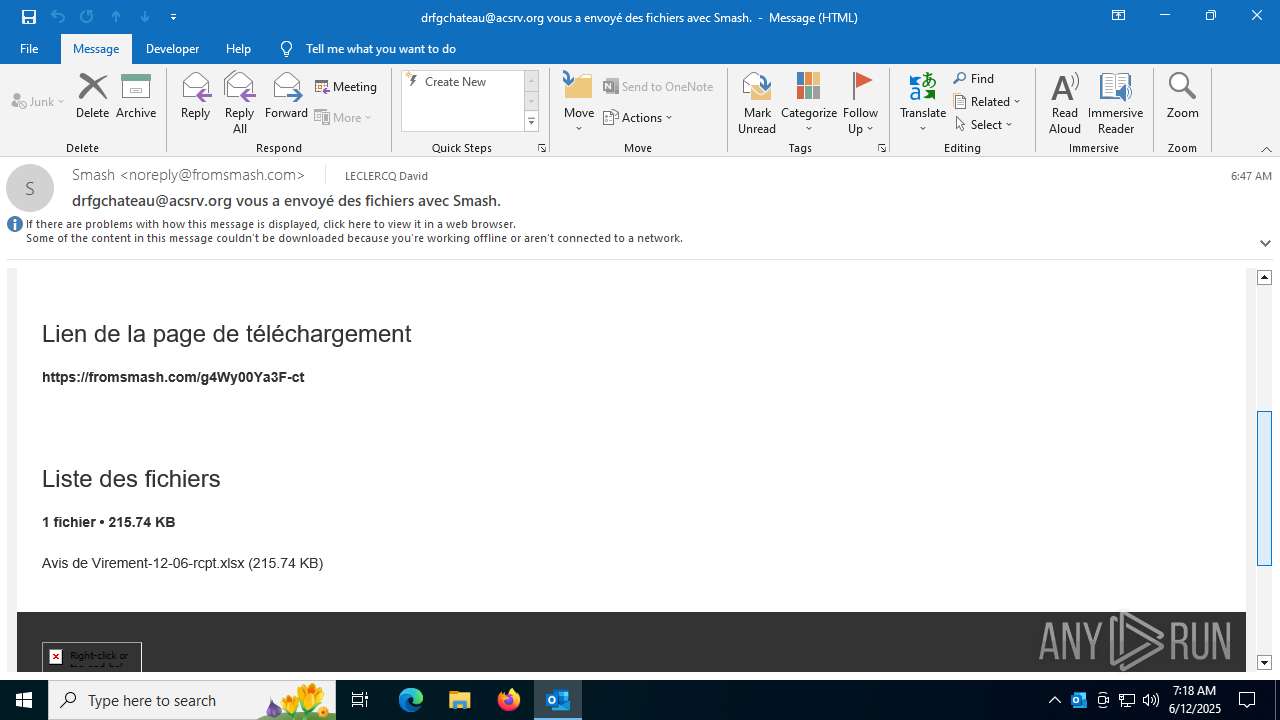1280x720 pixels.
Task: Open the Move folder dropdown
Action: (579, 102)
